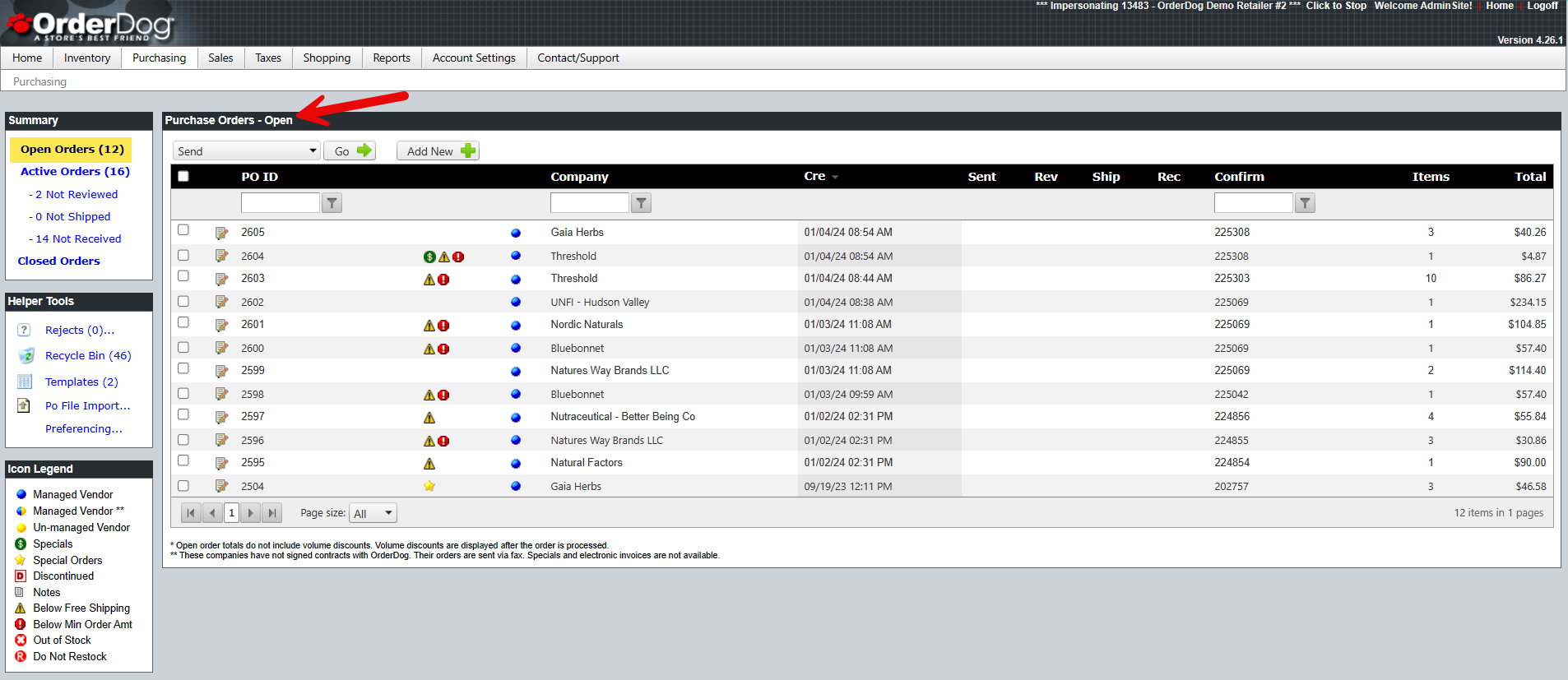Viewport: 1568px width, 680px height.
Task: Open edit icon for PO 2602
Action: [221, 303]
